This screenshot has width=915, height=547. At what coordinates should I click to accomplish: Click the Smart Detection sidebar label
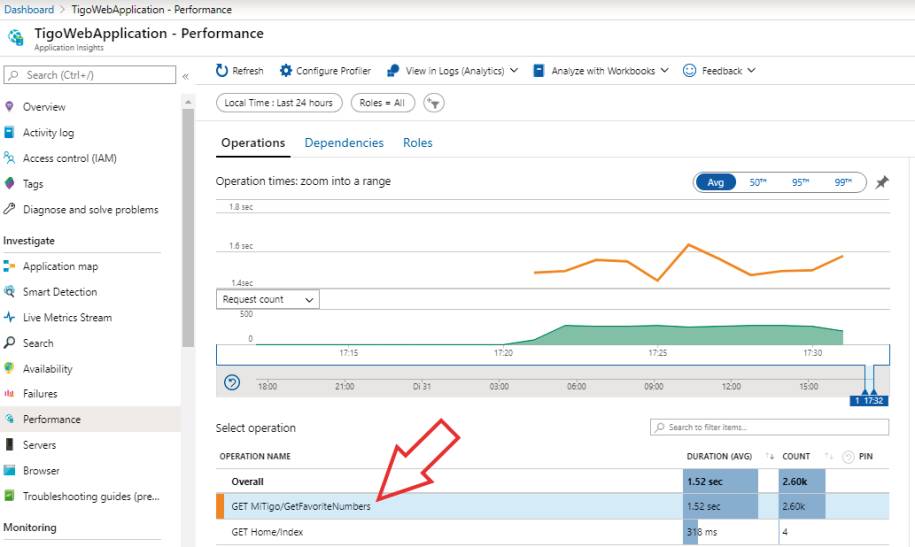[x=60, y=292]
